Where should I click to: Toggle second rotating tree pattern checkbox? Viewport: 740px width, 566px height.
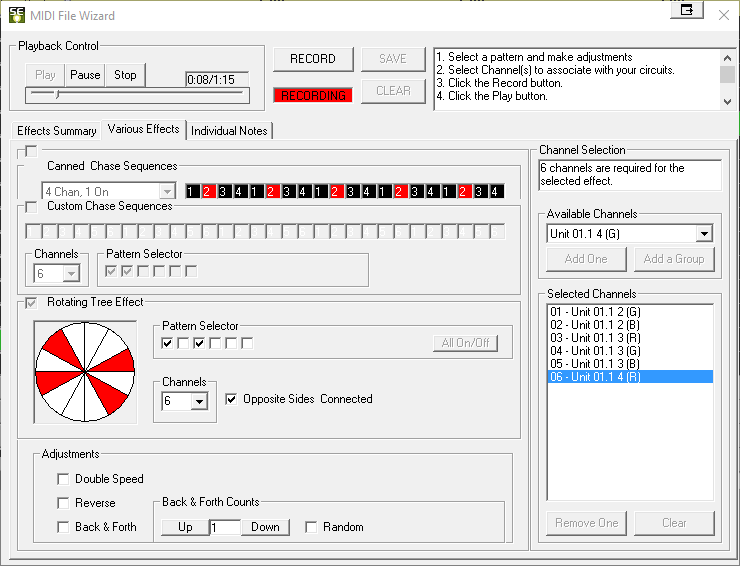click(183, 343)
